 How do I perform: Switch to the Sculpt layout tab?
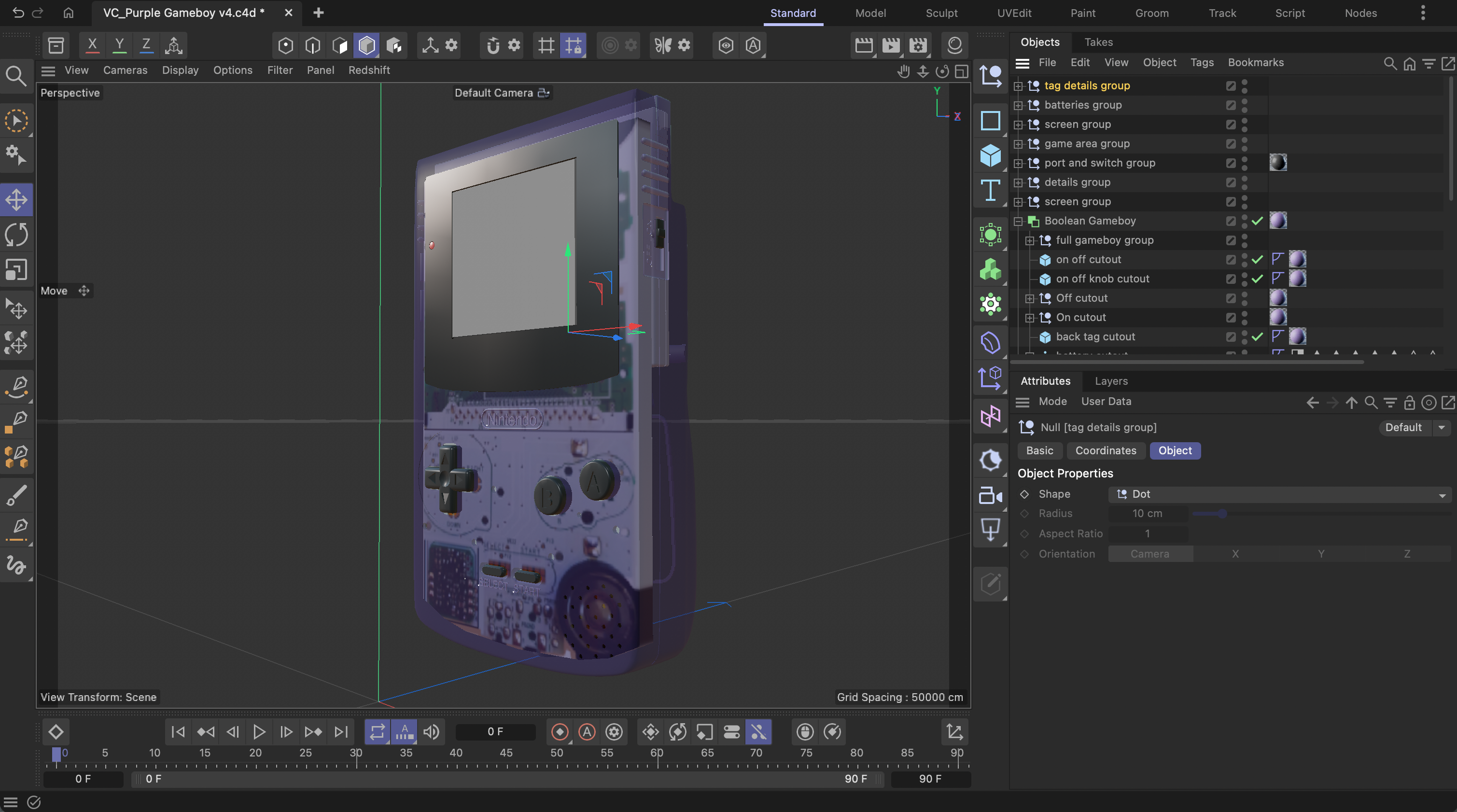(941, 13)
